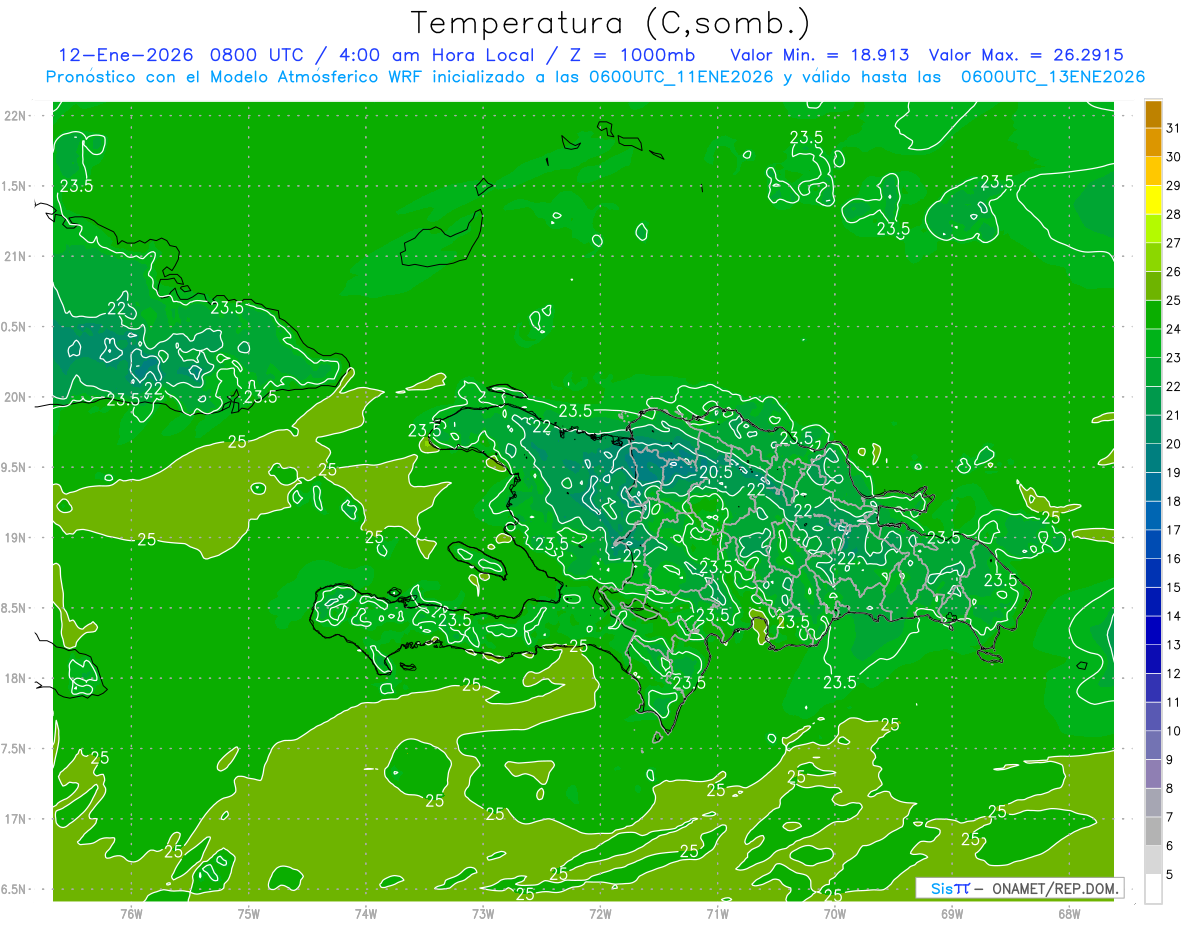The height and width of the screenshot is (927, 1200).
Task: Click the legend value '11'
Action: pos(1174,702)
